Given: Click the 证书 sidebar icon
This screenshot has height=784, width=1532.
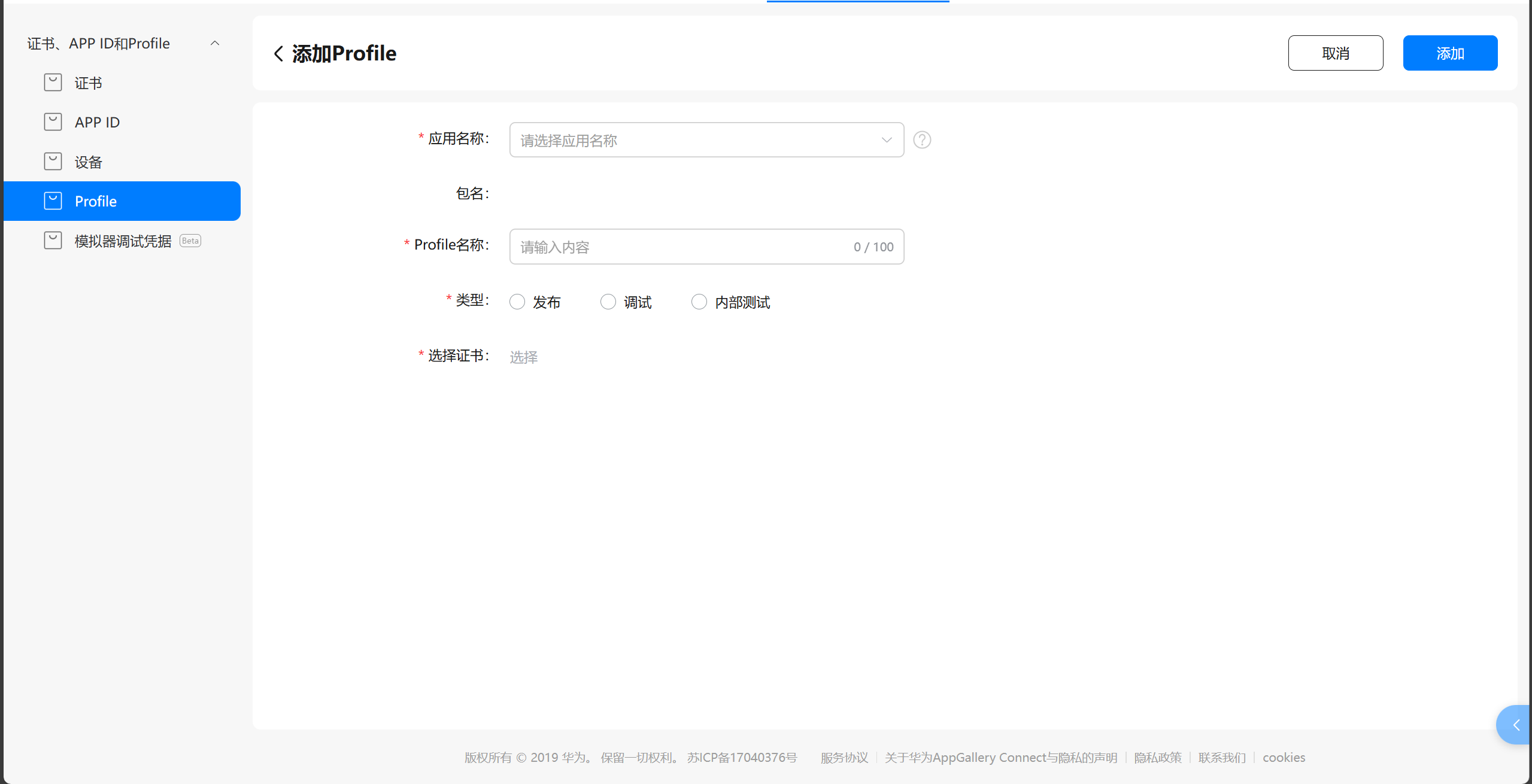Looking at the screenshot, I should point(53,83).
